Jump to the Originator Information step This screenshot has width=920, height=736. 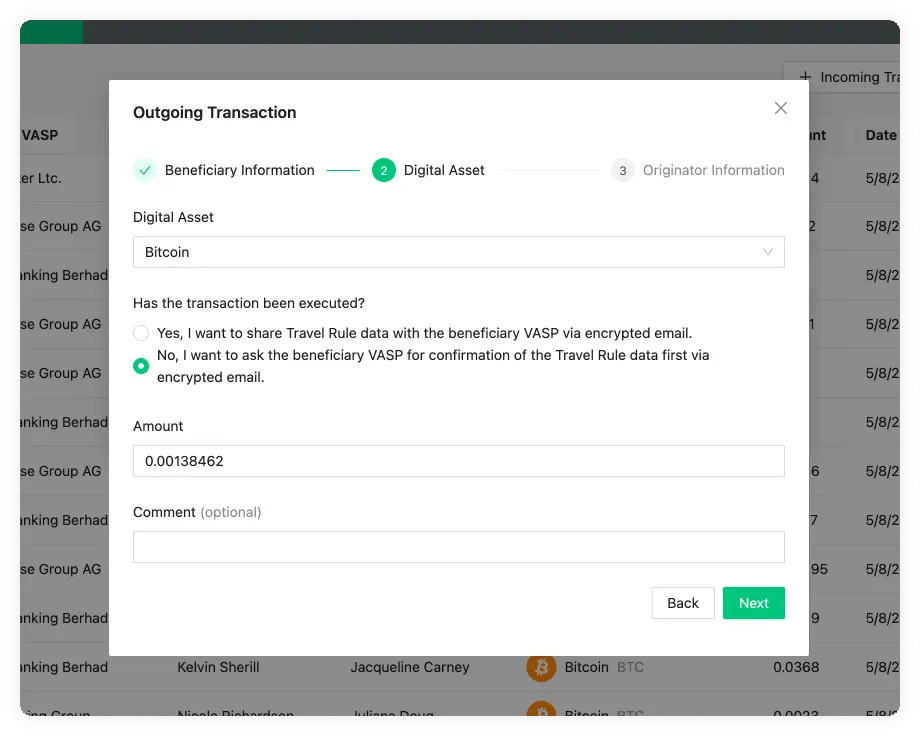712,170
